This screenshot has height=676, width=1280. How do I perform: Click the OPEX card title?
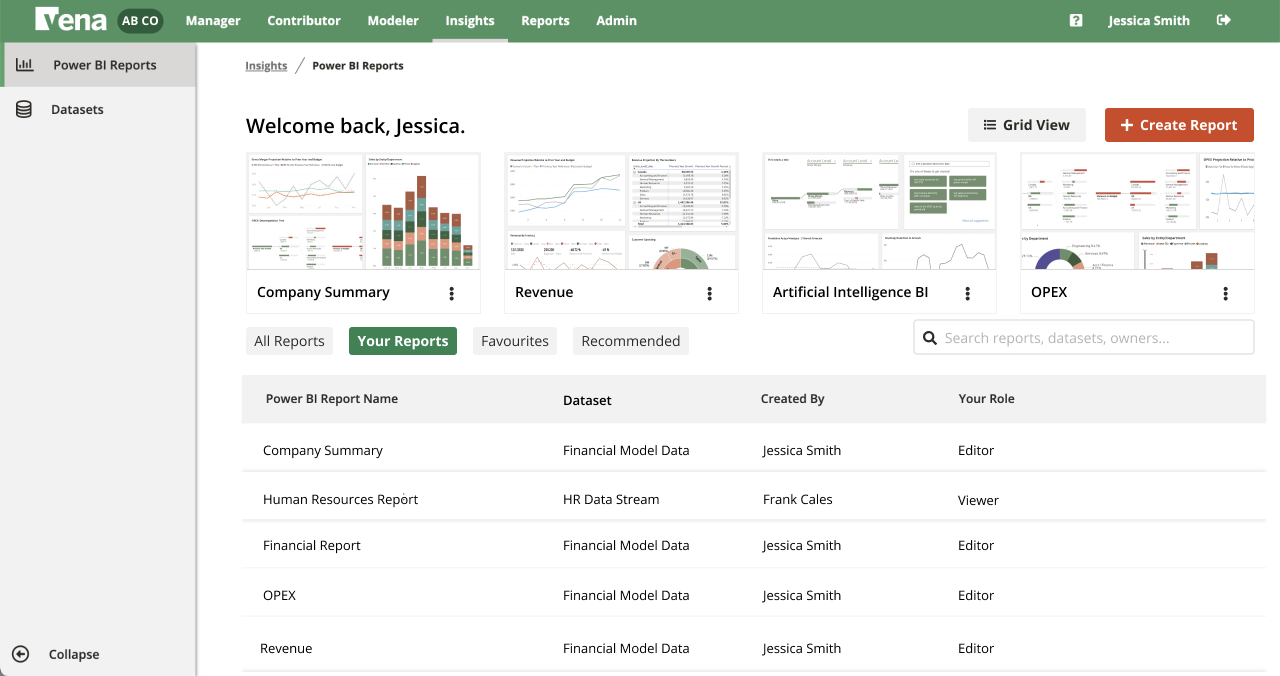click(1049, 292)
